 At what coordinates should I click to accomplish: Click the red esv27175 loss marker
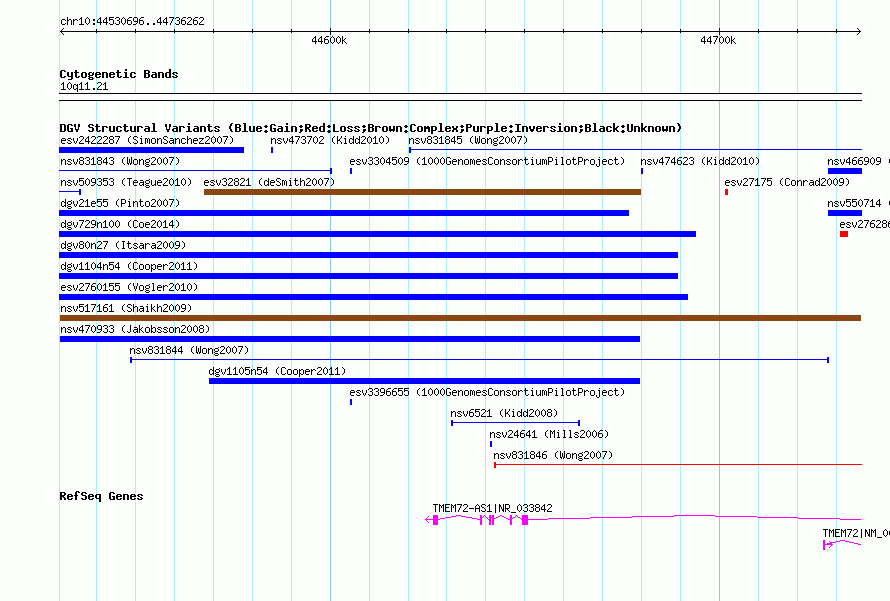(x=727, y=192)
